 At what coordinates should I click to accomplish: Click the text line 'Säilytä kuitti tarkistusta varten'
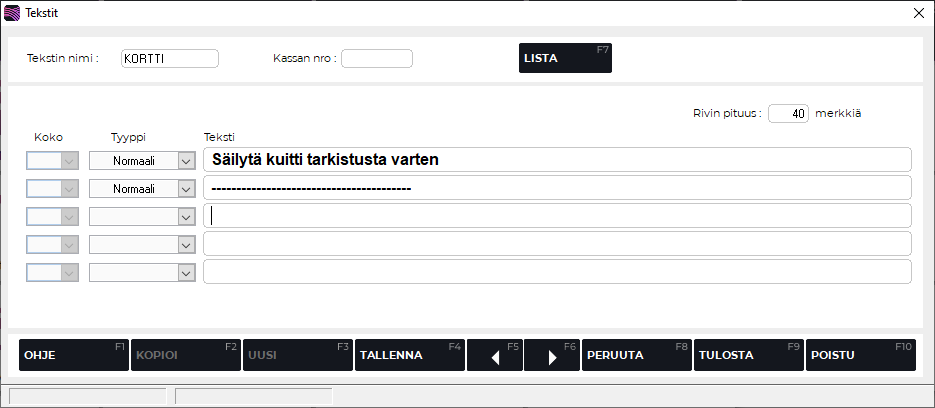556,160
